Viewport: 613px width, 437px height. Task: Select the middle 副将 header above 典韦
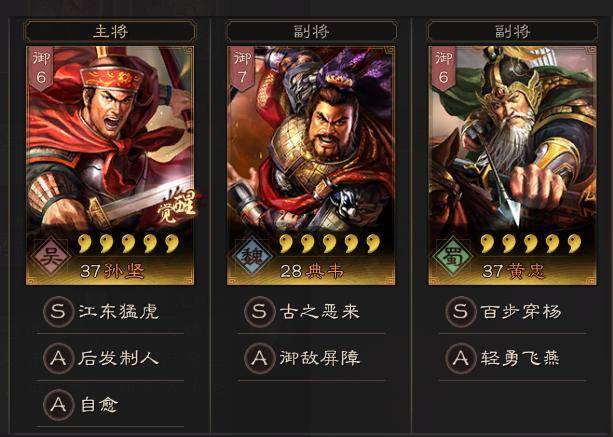pyautogui.click(x=311, y=31)
